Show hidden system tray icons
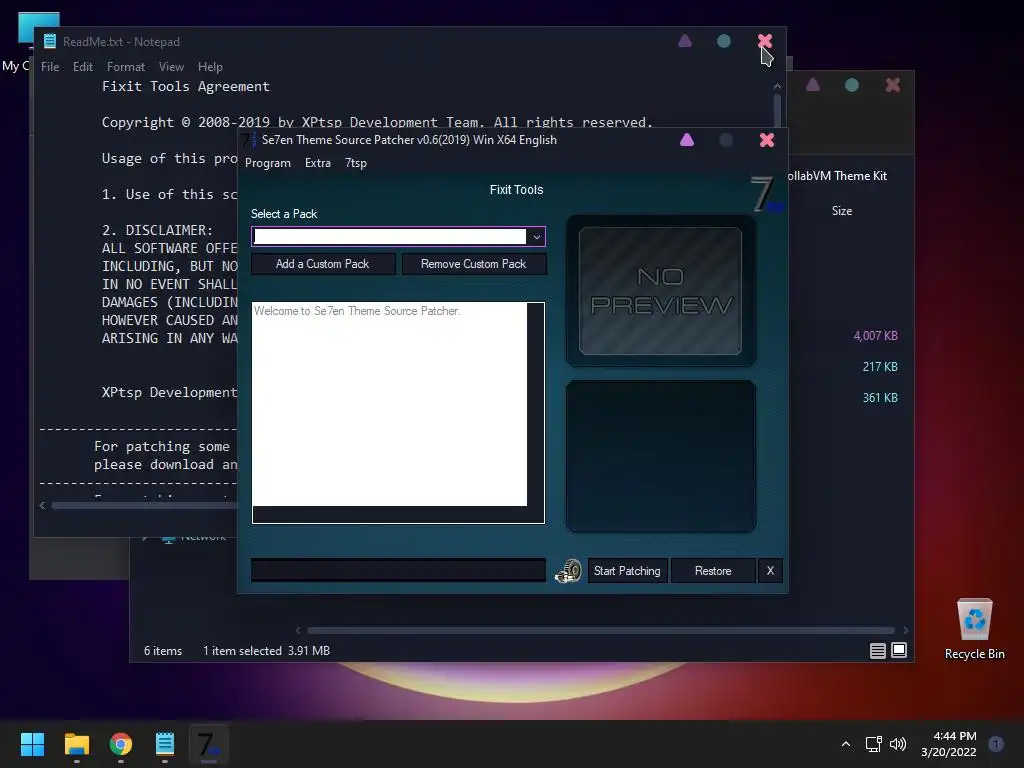Image resolution: width=1024 pixels, height=768 pixels. tap(846, 744)
